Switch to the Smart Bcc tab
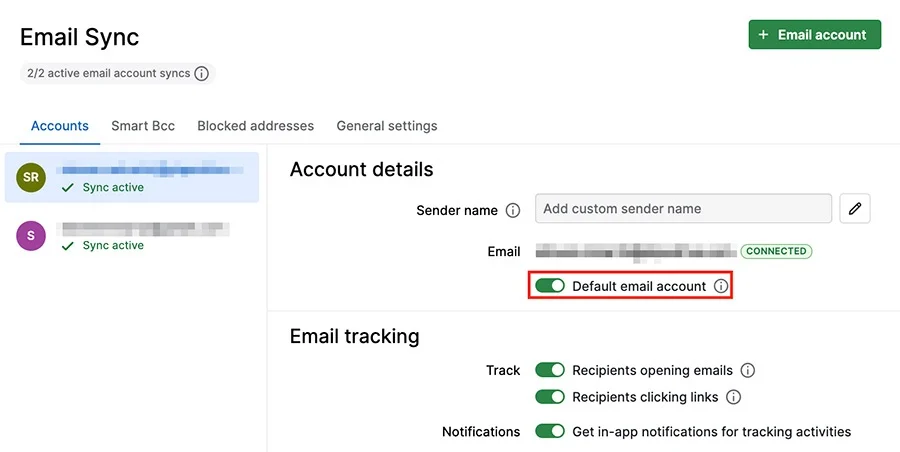Viewport: 900px width, 452px height. (143, 126)
